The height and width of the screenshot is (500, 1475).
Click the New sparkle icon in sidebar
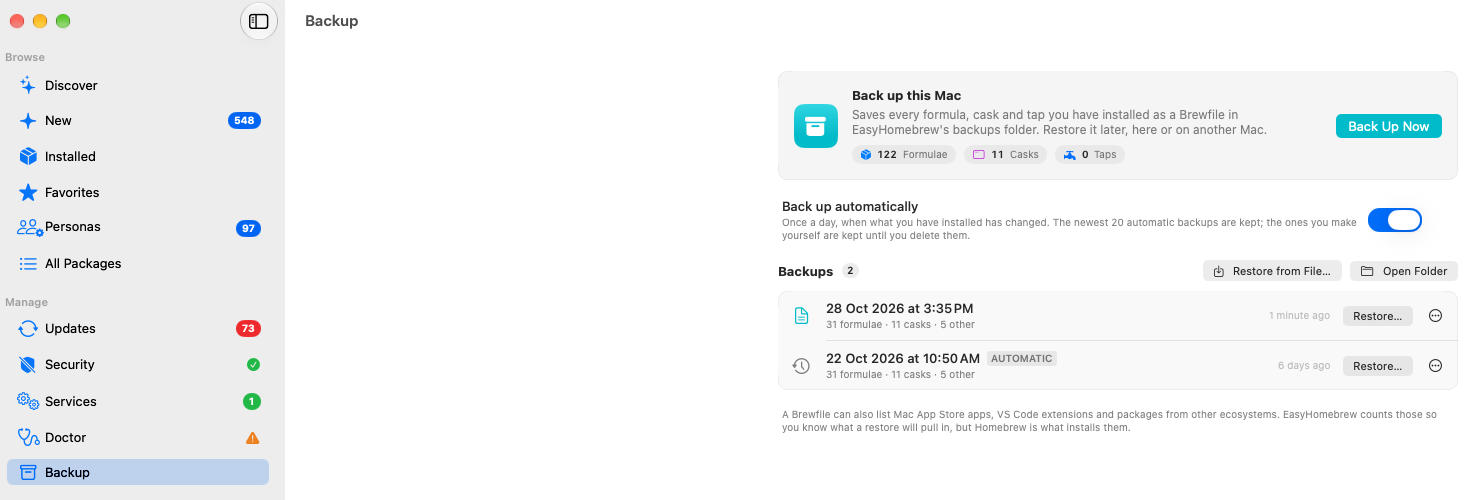pyautogui.click(x=28, y=120)
